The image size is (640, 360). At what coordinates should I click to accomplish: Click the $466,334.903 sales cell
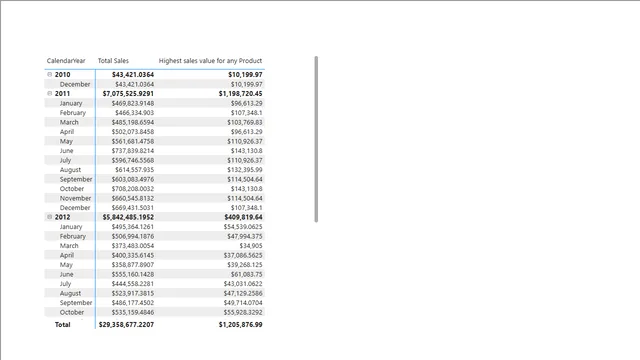(x=134, y=113)
